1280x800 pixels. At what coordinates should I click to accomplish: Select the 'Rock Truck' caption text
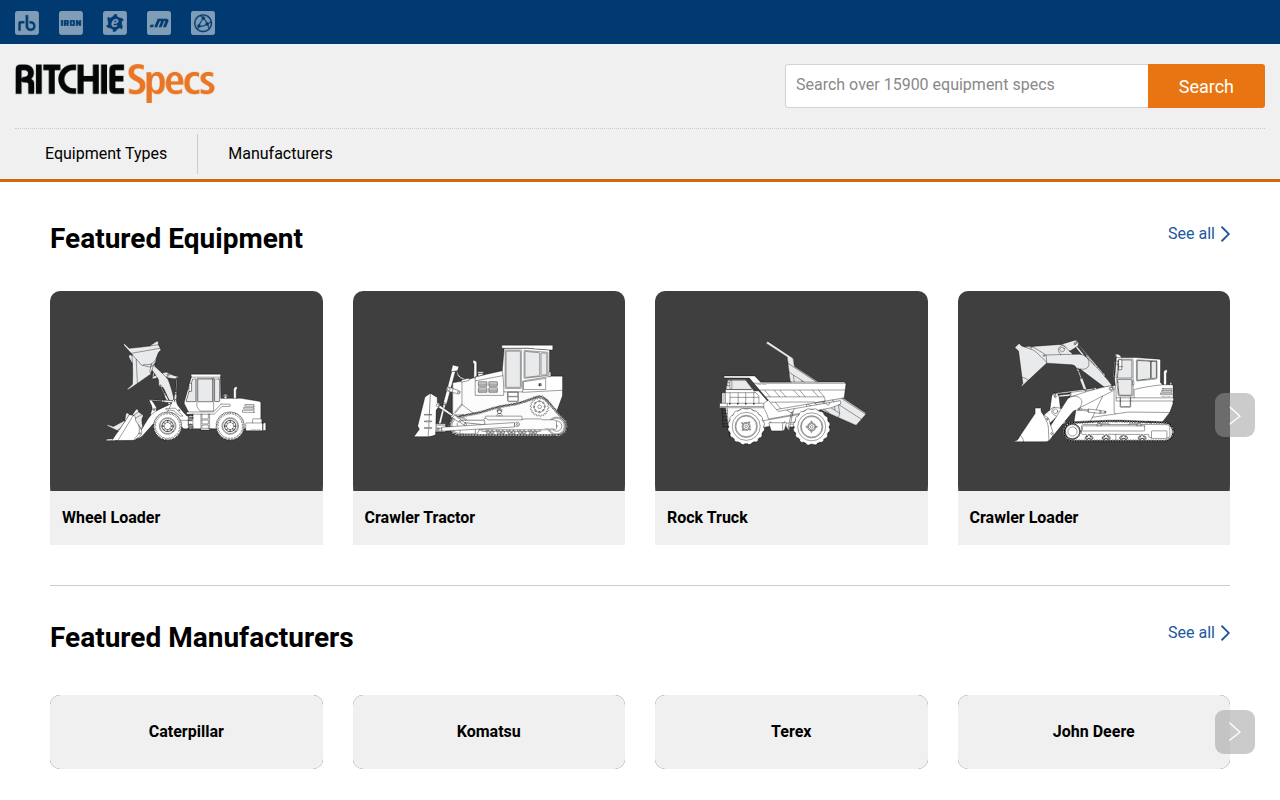[x=707, y=517]
